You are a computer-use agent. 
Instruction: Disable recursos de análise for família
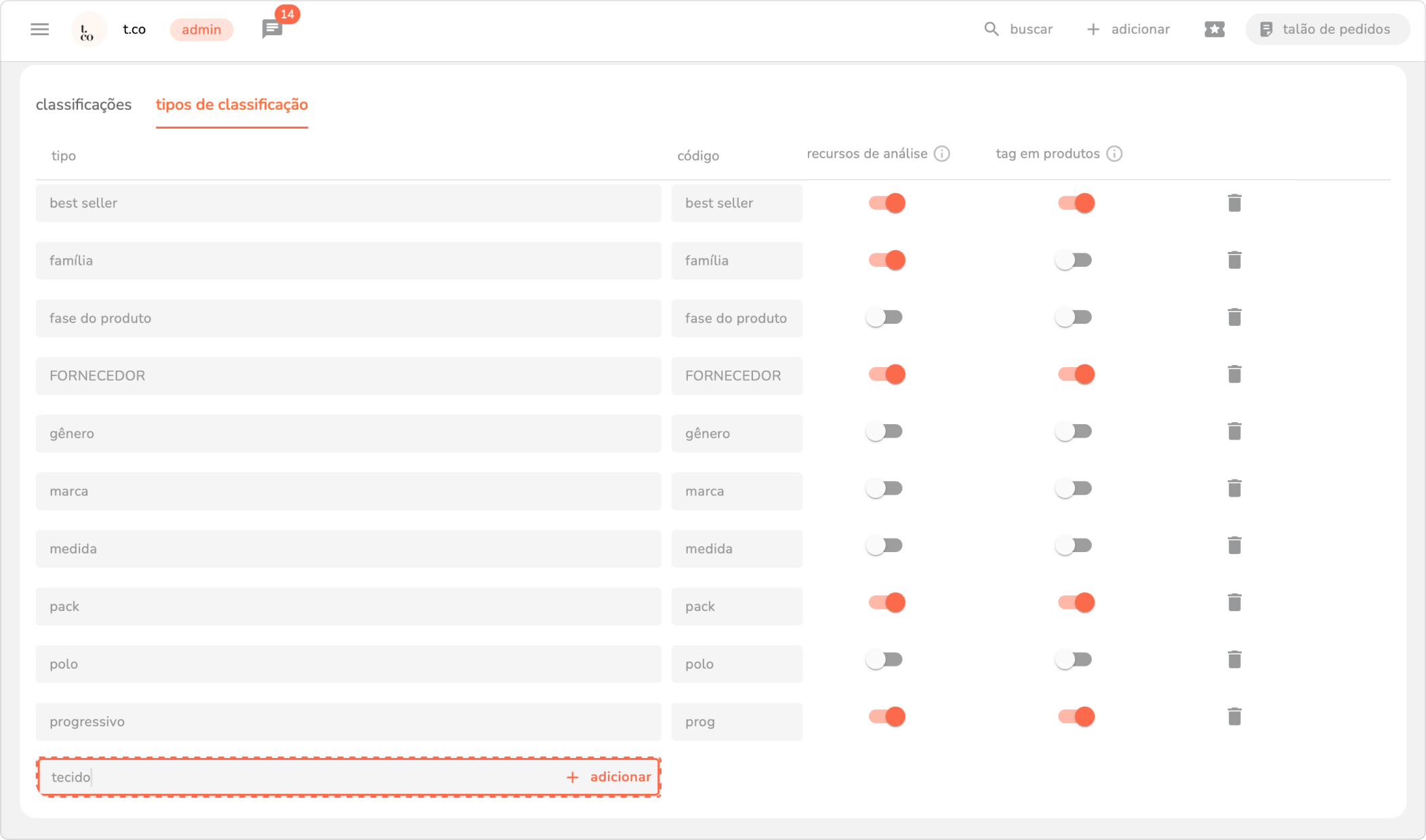pos(887,260)
